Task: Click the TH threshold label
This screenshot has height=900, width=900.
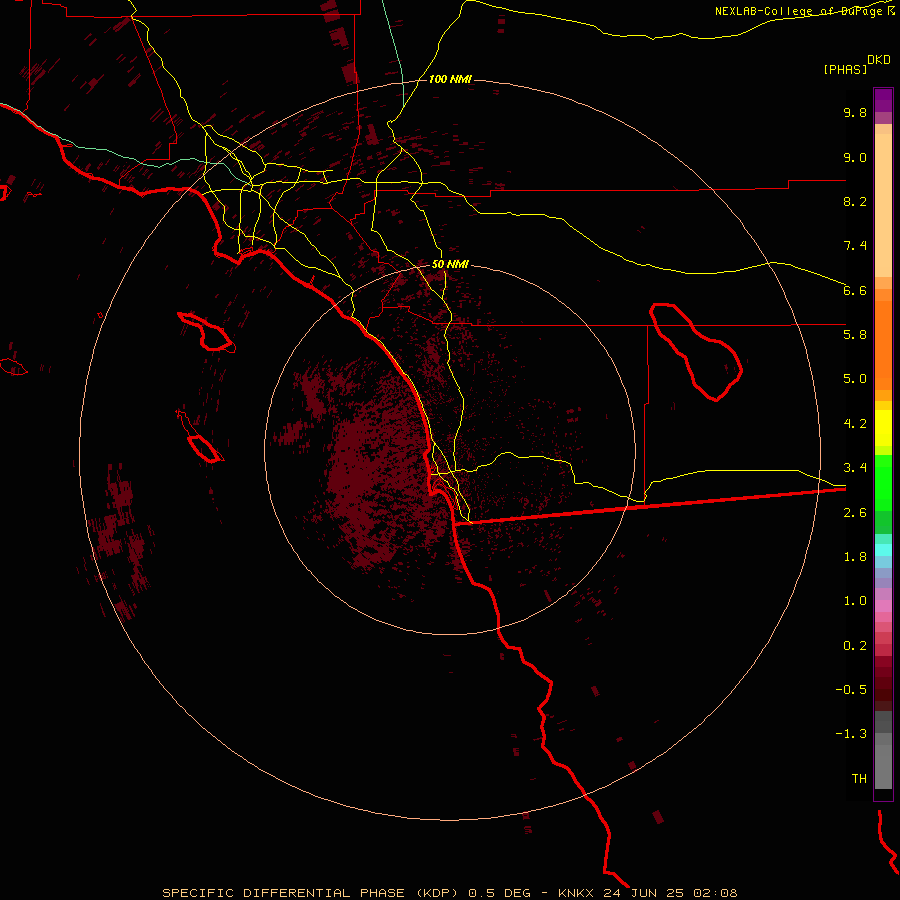Action: (x=859, y=779)
